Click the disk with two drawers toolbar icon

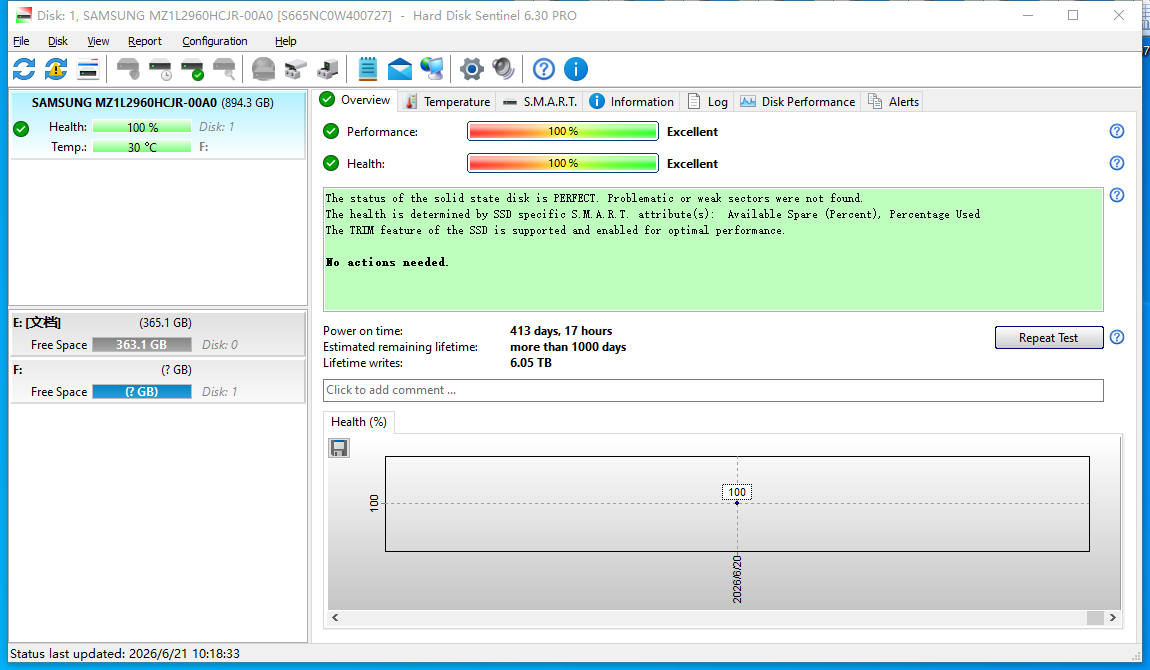pyautogui.click(x=296, y=70)
